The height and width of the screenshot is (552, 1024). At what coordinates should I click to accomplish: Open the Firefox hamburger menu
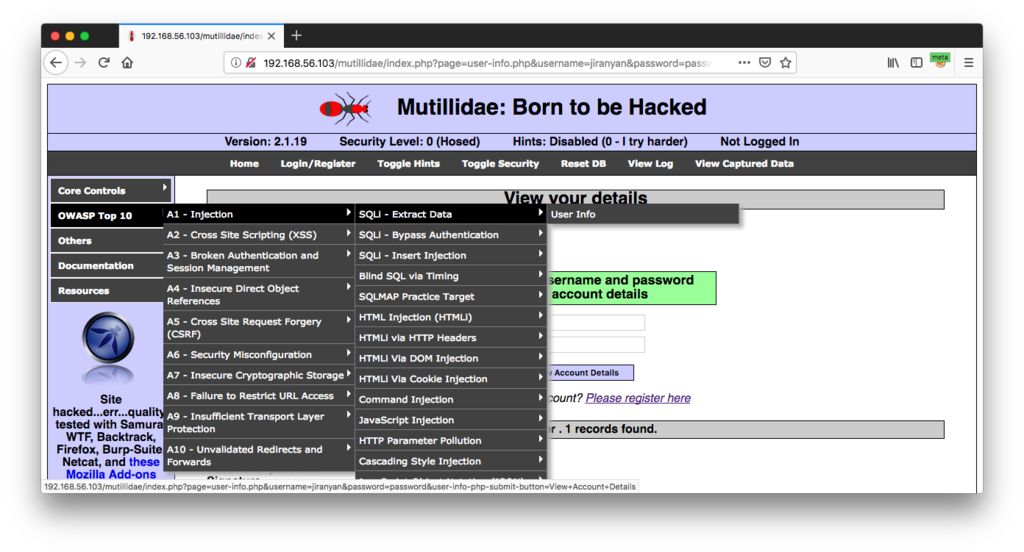[x=968, y=63]
